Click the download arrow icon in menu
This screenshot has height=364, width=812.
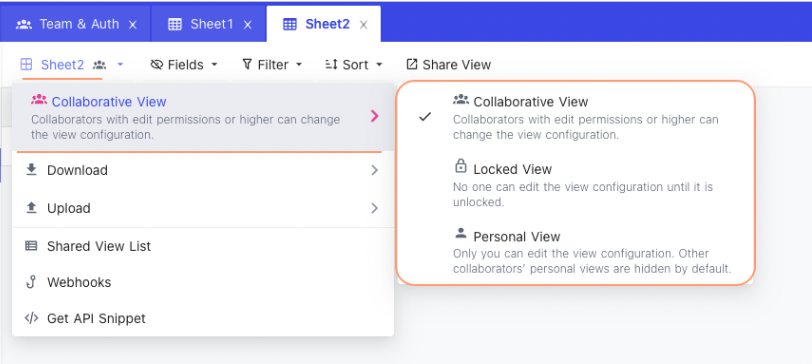tap(32, 170)
